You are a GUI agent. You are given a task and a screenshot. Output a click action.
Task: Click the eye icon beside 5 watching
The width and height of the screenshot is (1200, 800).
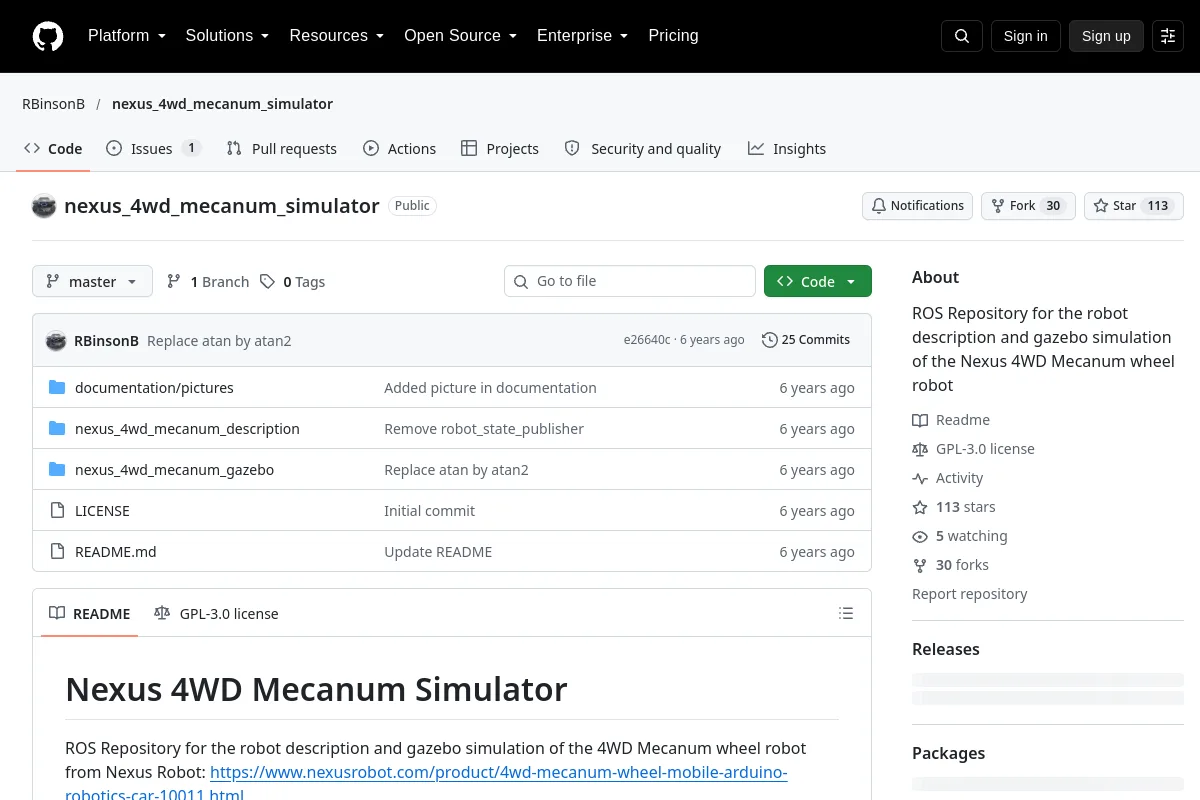[920, 536]
